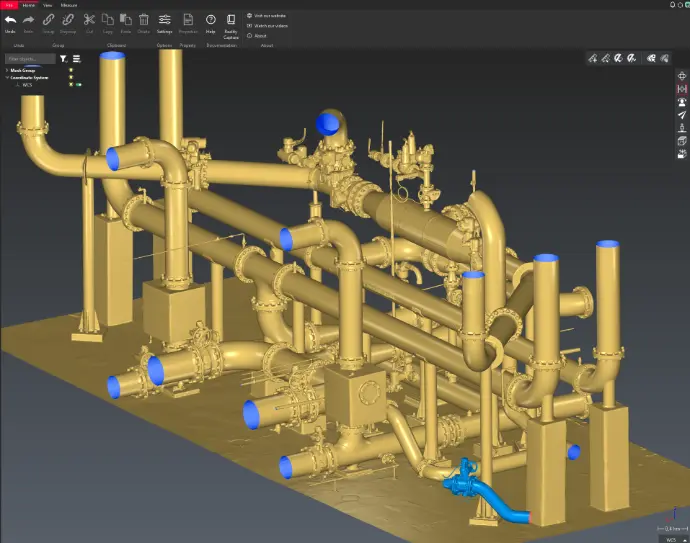Toggle visibility of Coordinate System

tap(70, 78)
